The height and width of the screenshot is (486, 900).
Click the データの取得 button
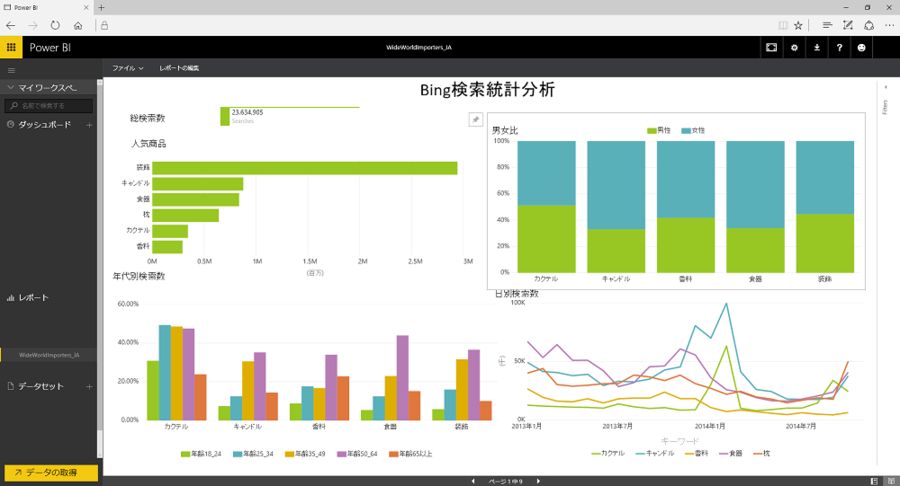(x=50, y=472)
